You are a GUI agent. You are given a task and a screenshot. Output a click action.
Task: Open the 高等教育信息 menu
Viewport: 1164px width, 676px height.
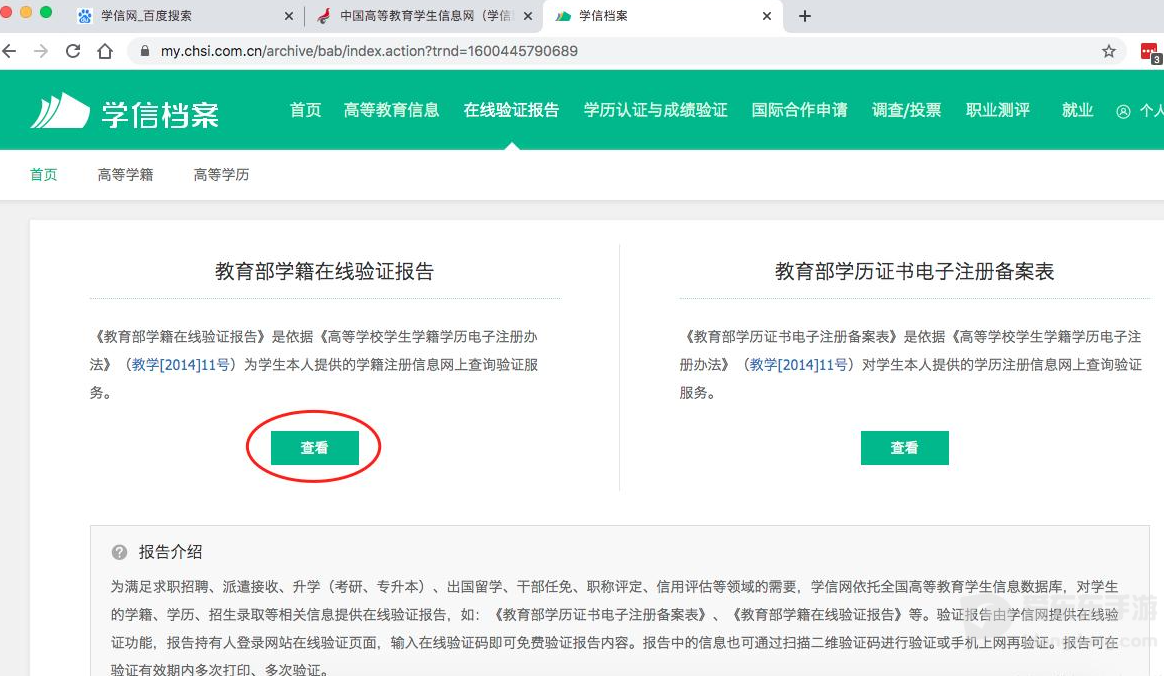(x=391, y=110)
